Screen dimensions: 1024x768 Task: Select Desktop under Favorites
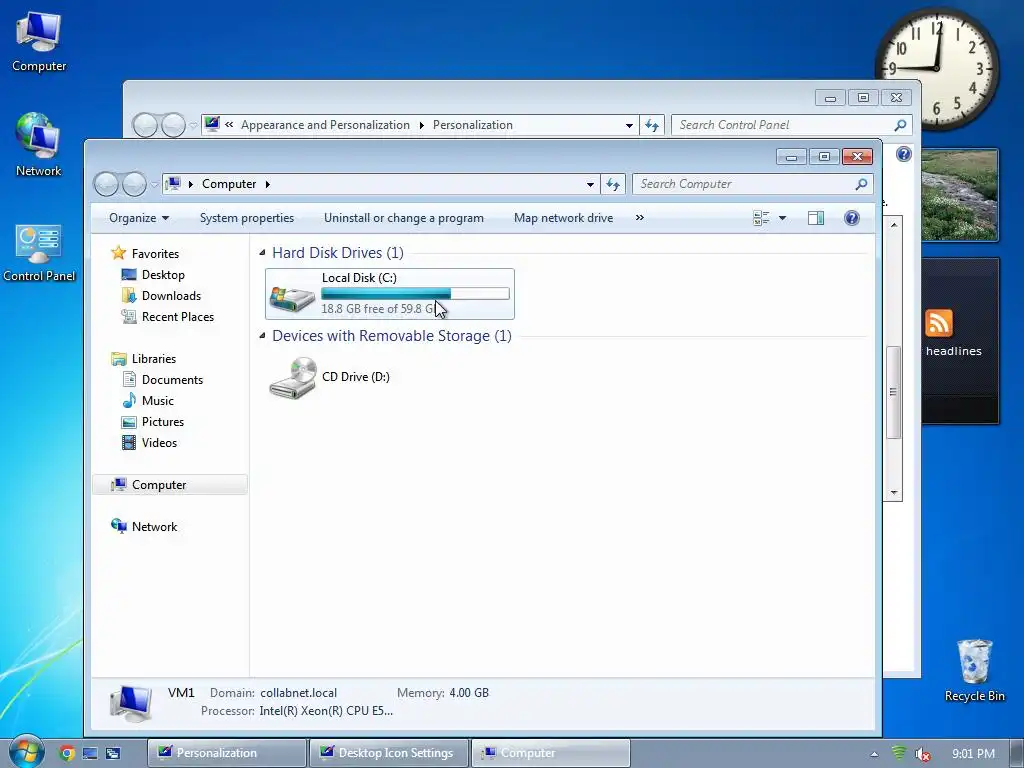pos(163,275)
